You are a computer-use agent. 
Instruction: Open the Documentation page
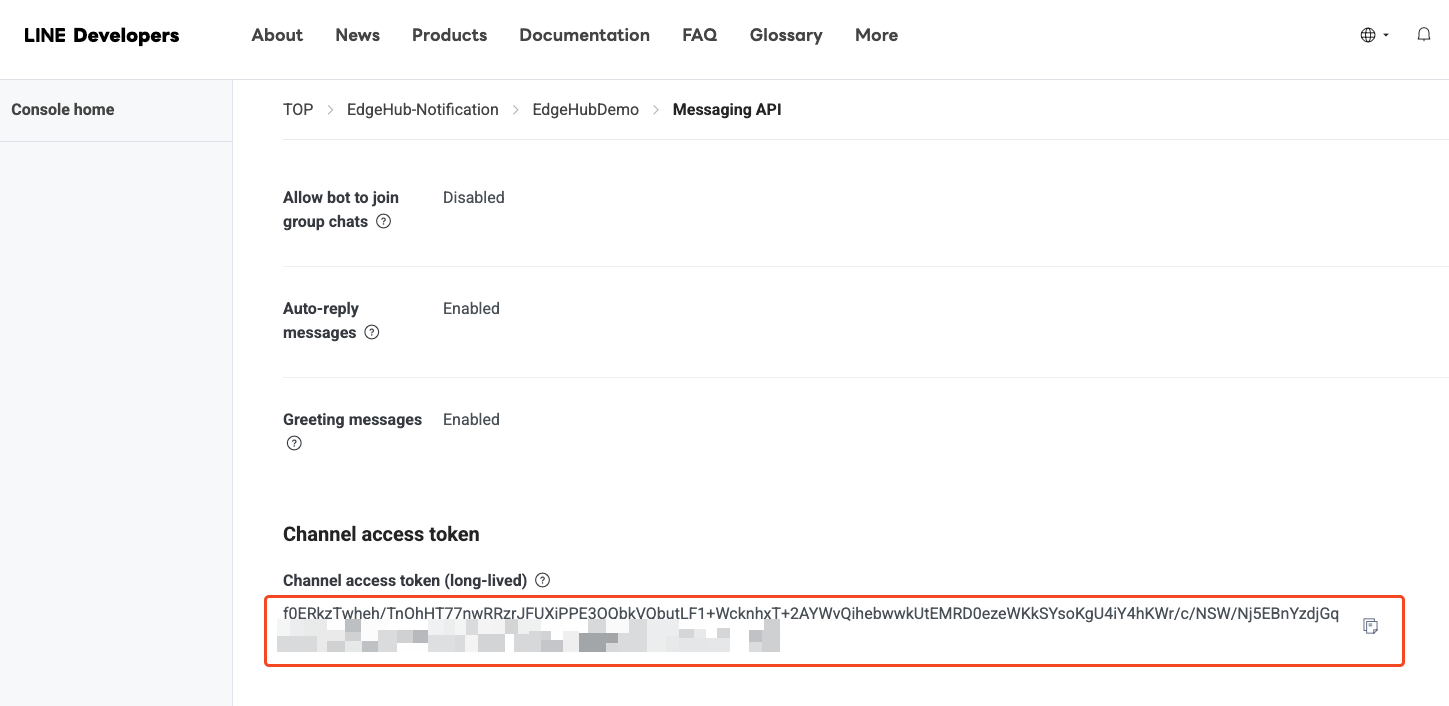click(584, 35)
